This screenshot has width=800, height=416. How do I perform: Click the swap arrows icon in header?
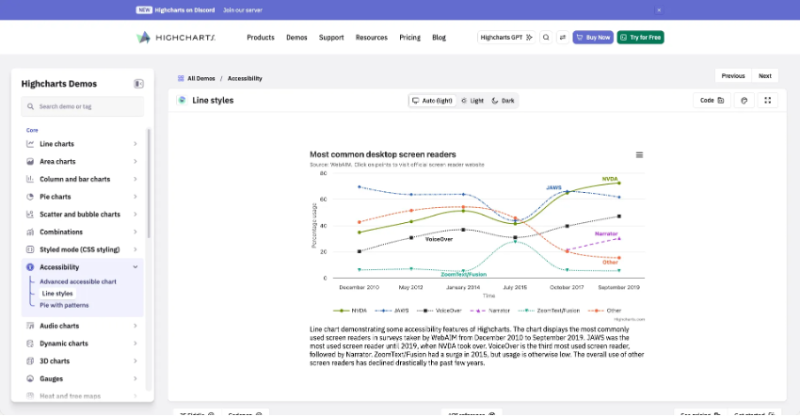[x=561, y=37]
